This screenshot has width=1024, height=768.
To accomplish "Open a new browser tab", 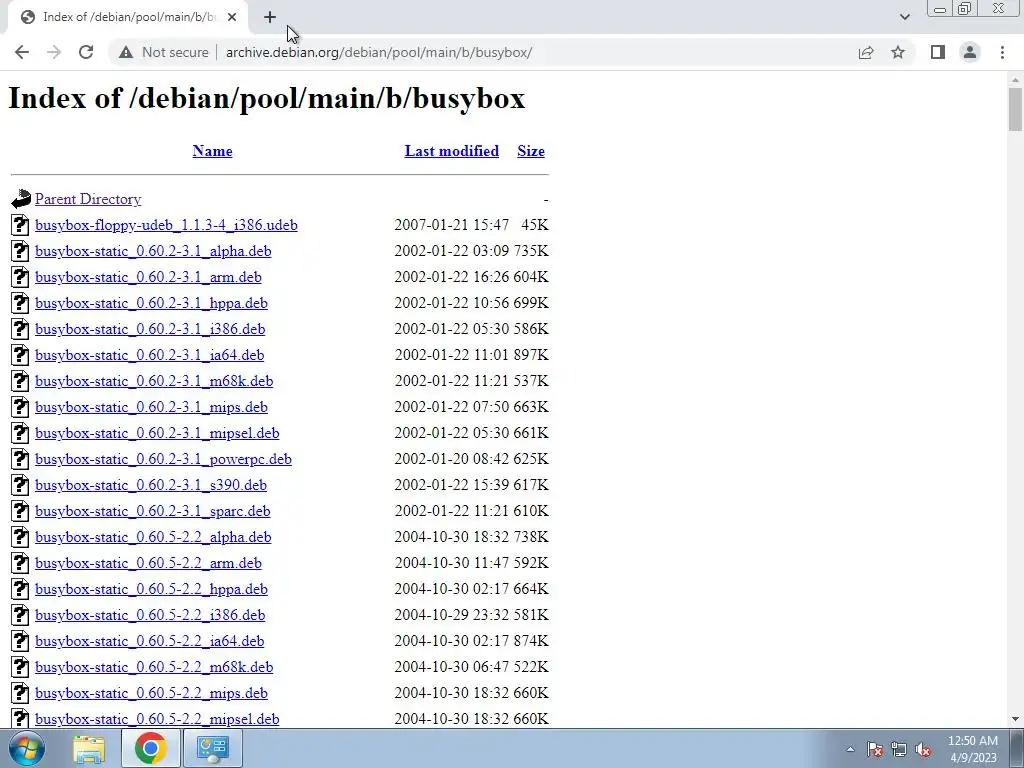I will 270,17.
